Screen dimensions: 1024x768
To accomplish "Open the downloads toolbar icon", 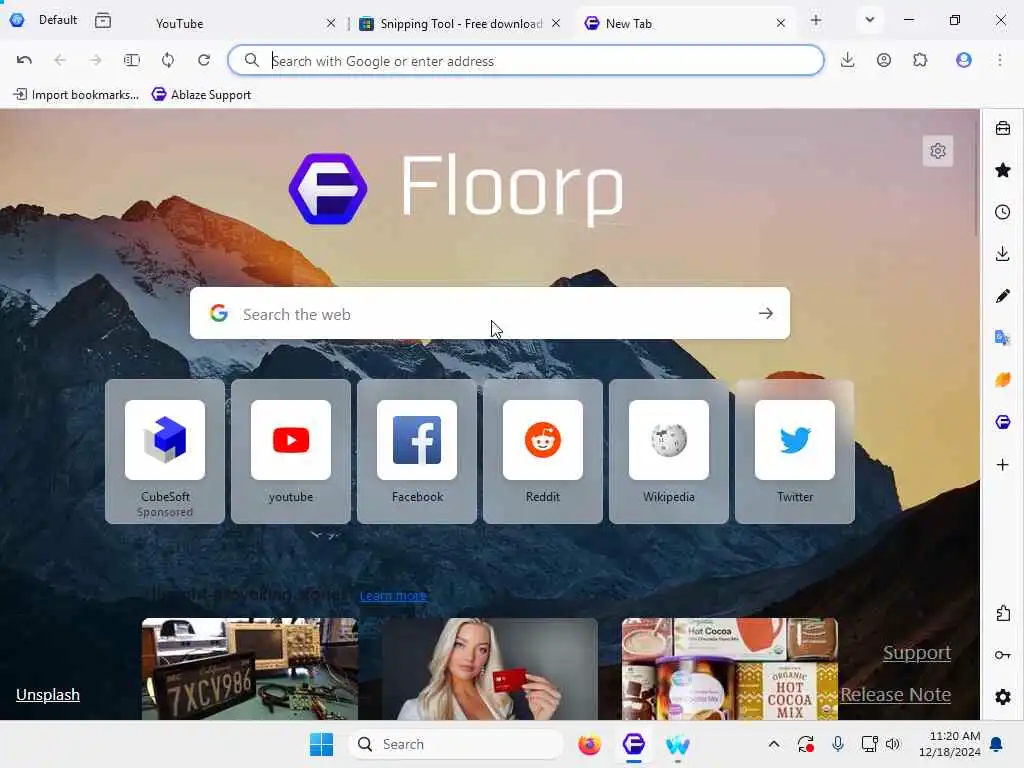I will [848, 60].
